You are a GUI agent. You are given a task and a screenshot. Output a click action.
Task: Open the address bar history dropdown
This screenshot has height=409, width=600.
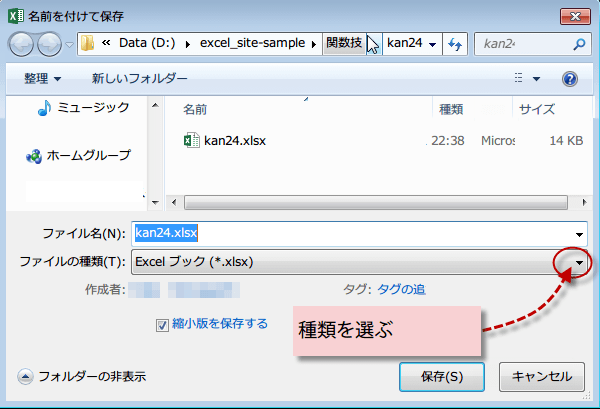(x=432, y=44)
